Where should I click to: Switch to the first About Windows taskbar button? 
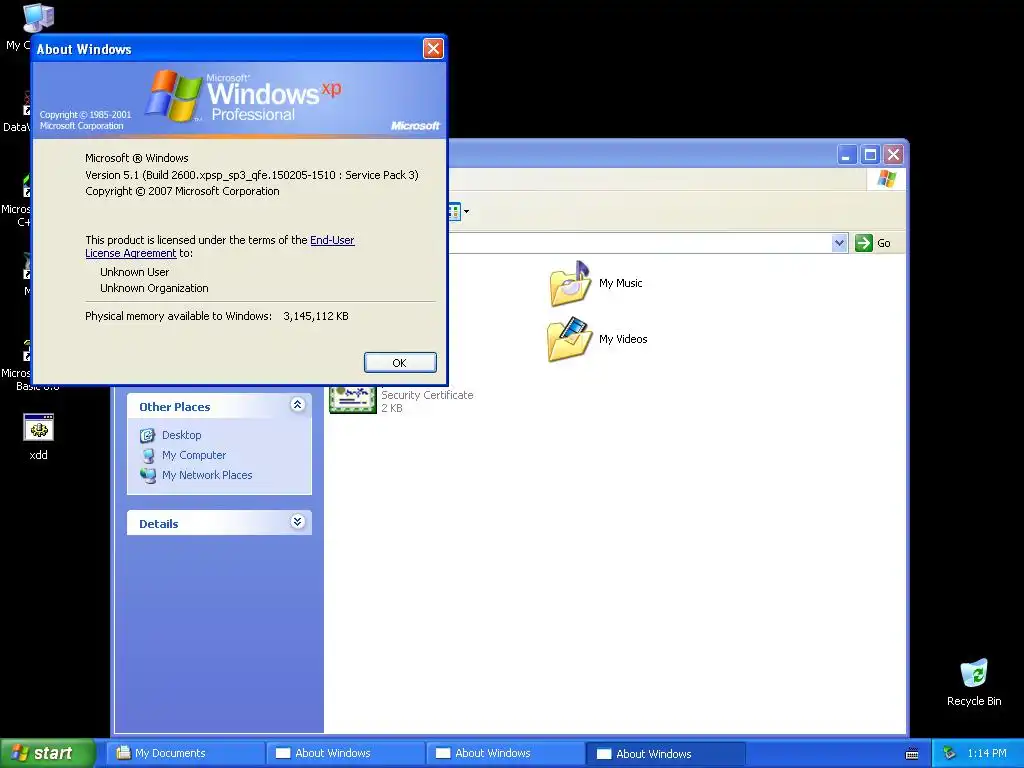(x=346, y=753)
